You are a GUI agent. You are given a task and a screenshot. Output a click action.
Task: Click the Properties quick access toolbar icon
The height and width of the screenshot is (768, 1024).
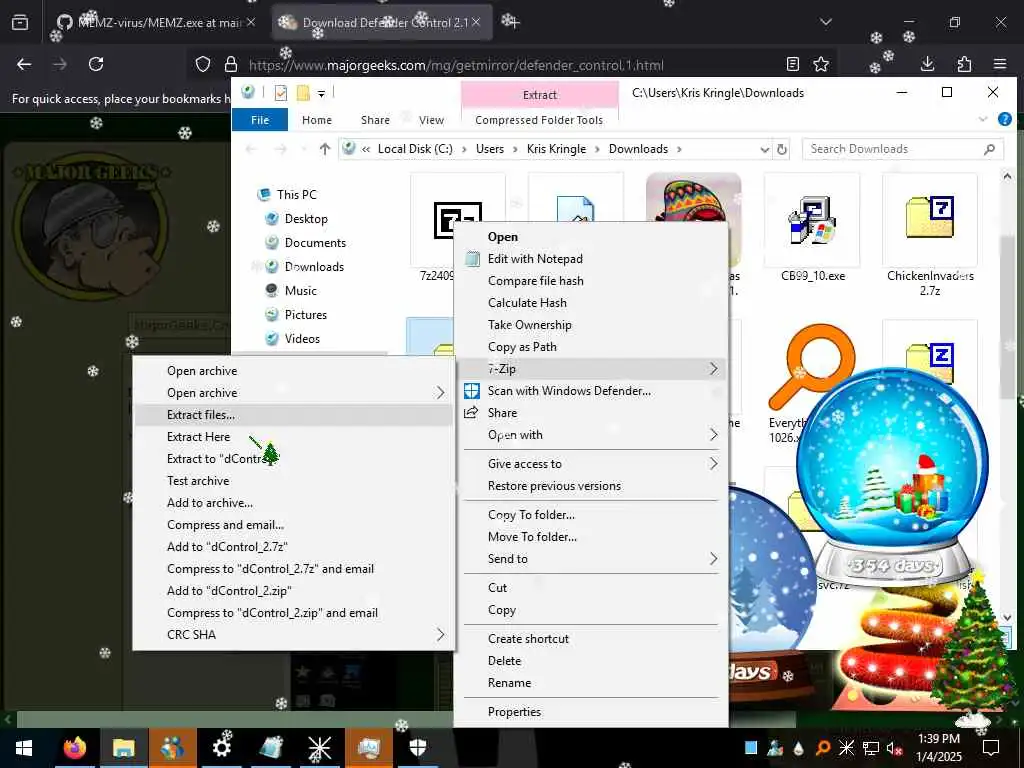281,93
